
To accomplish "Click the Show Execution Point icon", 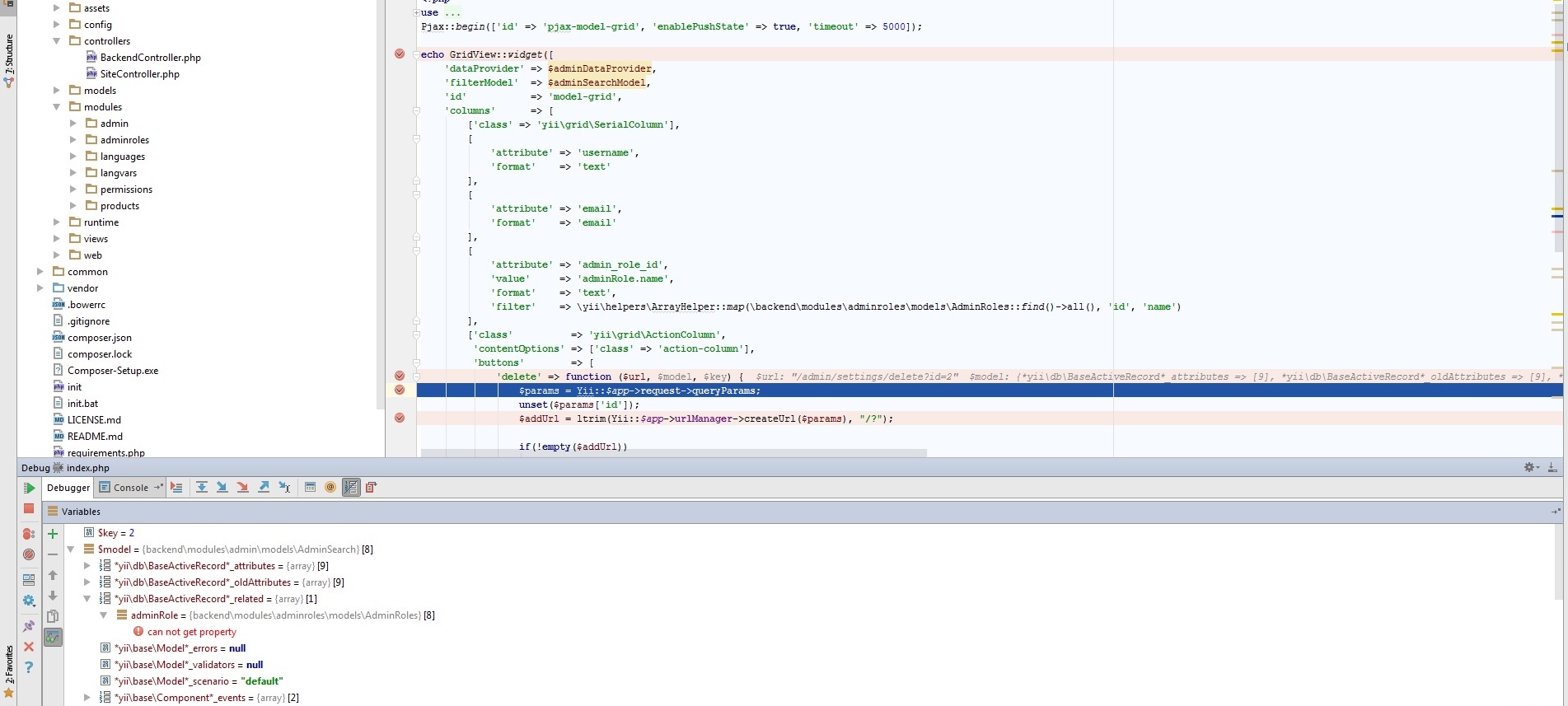I will tap(176, 488).
